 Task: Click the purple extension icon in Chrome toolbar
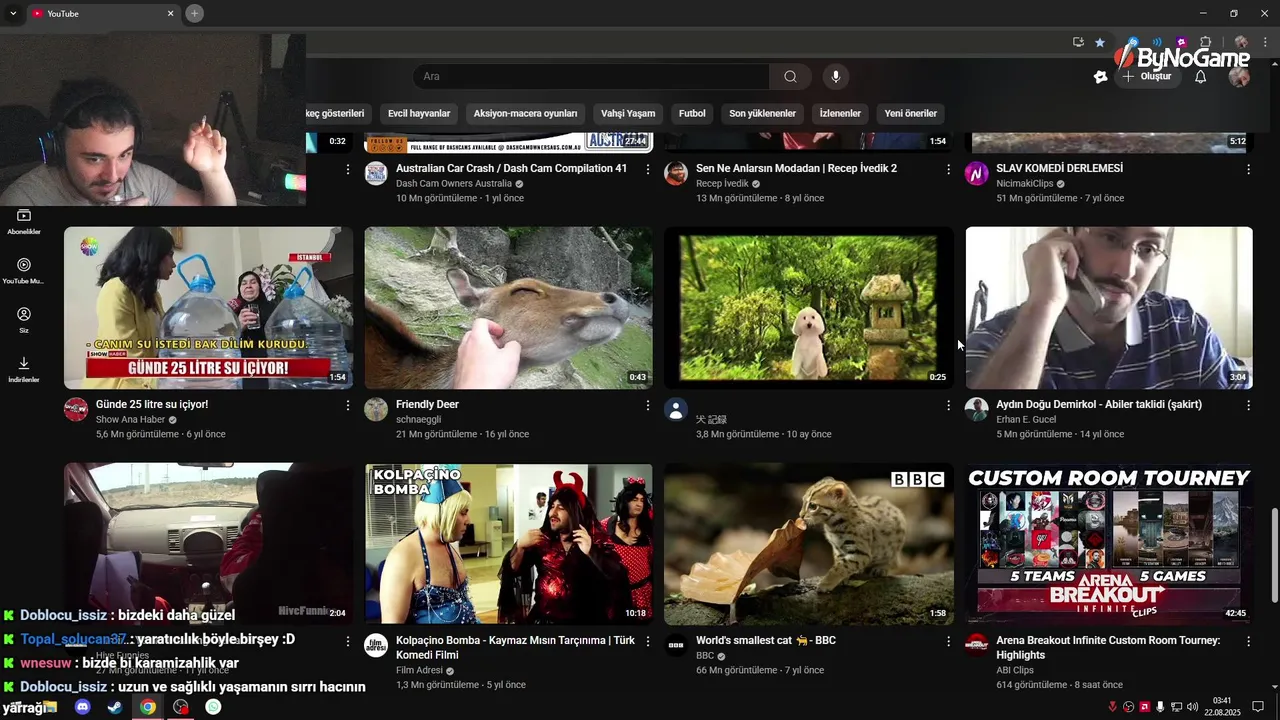coord(1181,42)
